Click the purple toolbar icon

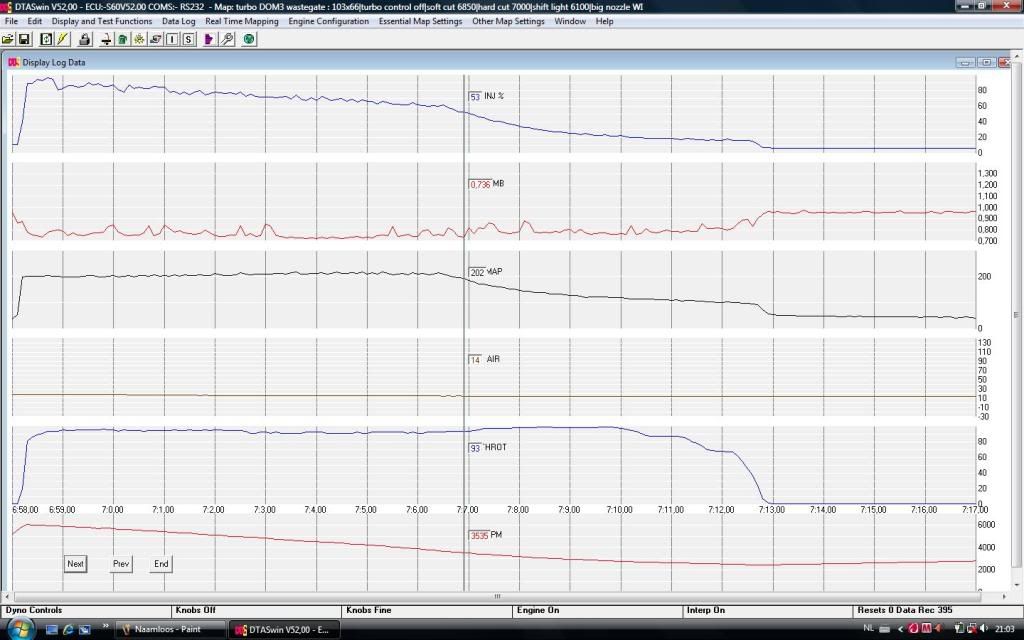coord(209,39)
